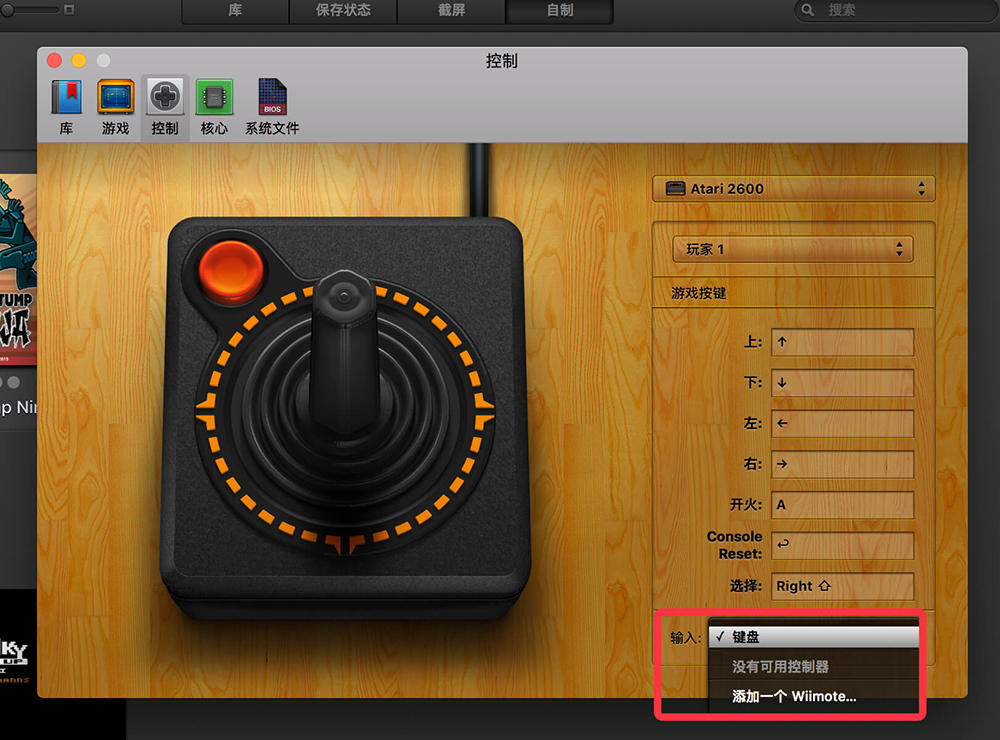Minimize the 控制 window with yellow button
The width and height of the screenshot is (1000, 740).
79,61
